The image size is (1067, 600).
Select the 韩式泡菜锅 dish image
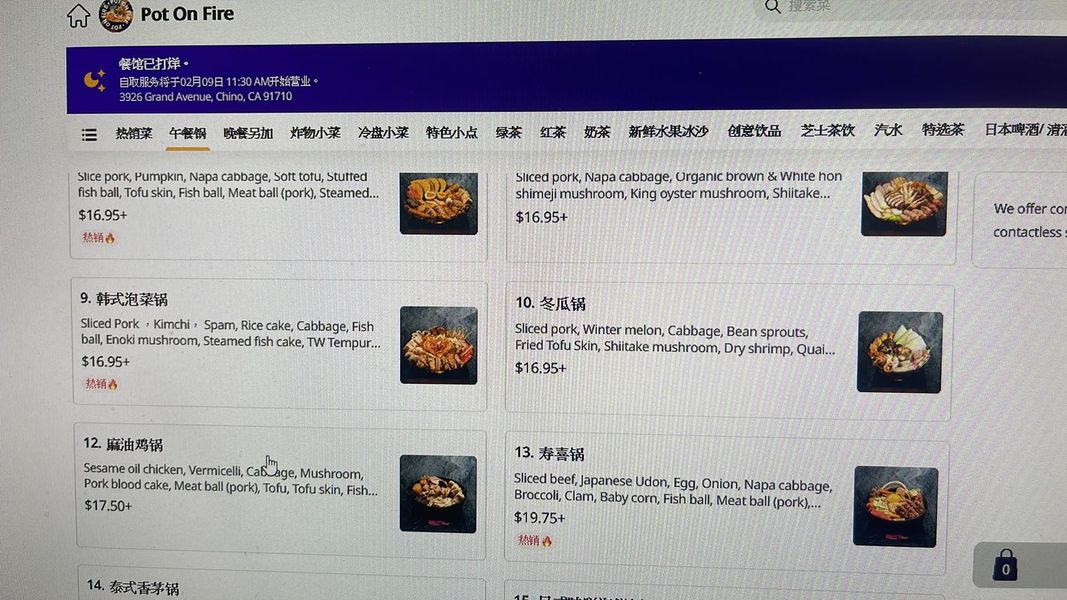coord(438,345)
